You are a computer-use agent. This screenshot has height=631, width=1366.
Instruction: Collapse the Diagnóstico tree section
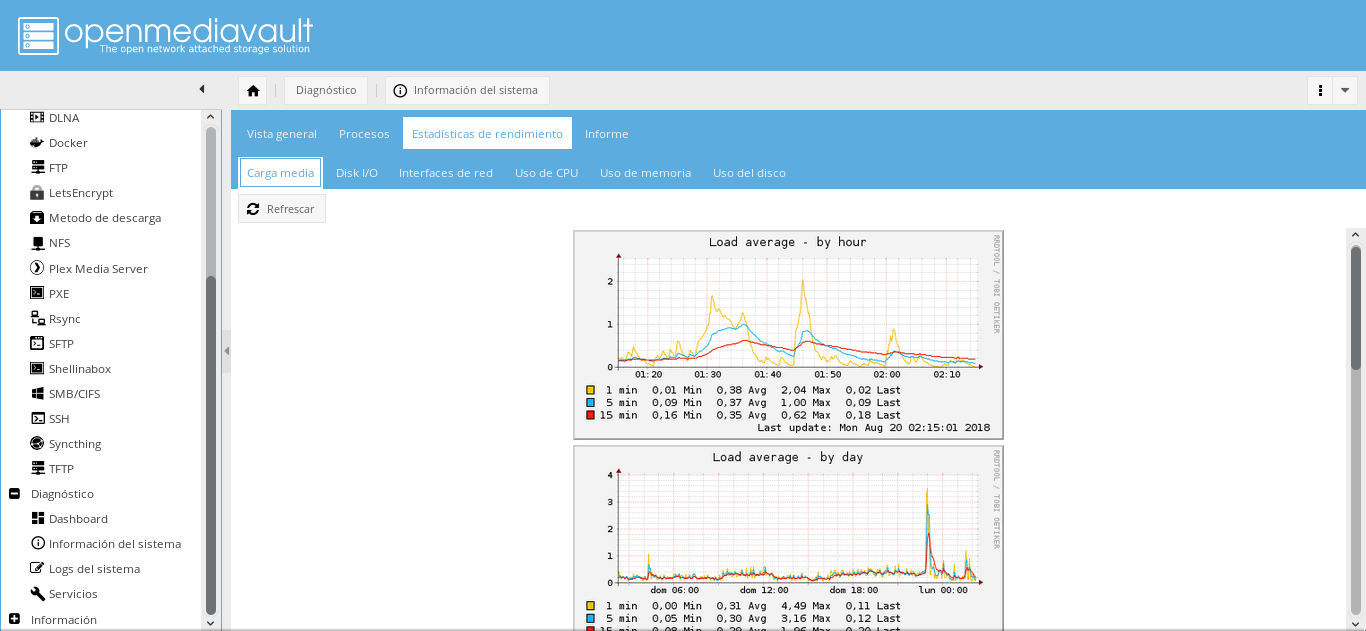pyautogui.click(x=14, y=493)
